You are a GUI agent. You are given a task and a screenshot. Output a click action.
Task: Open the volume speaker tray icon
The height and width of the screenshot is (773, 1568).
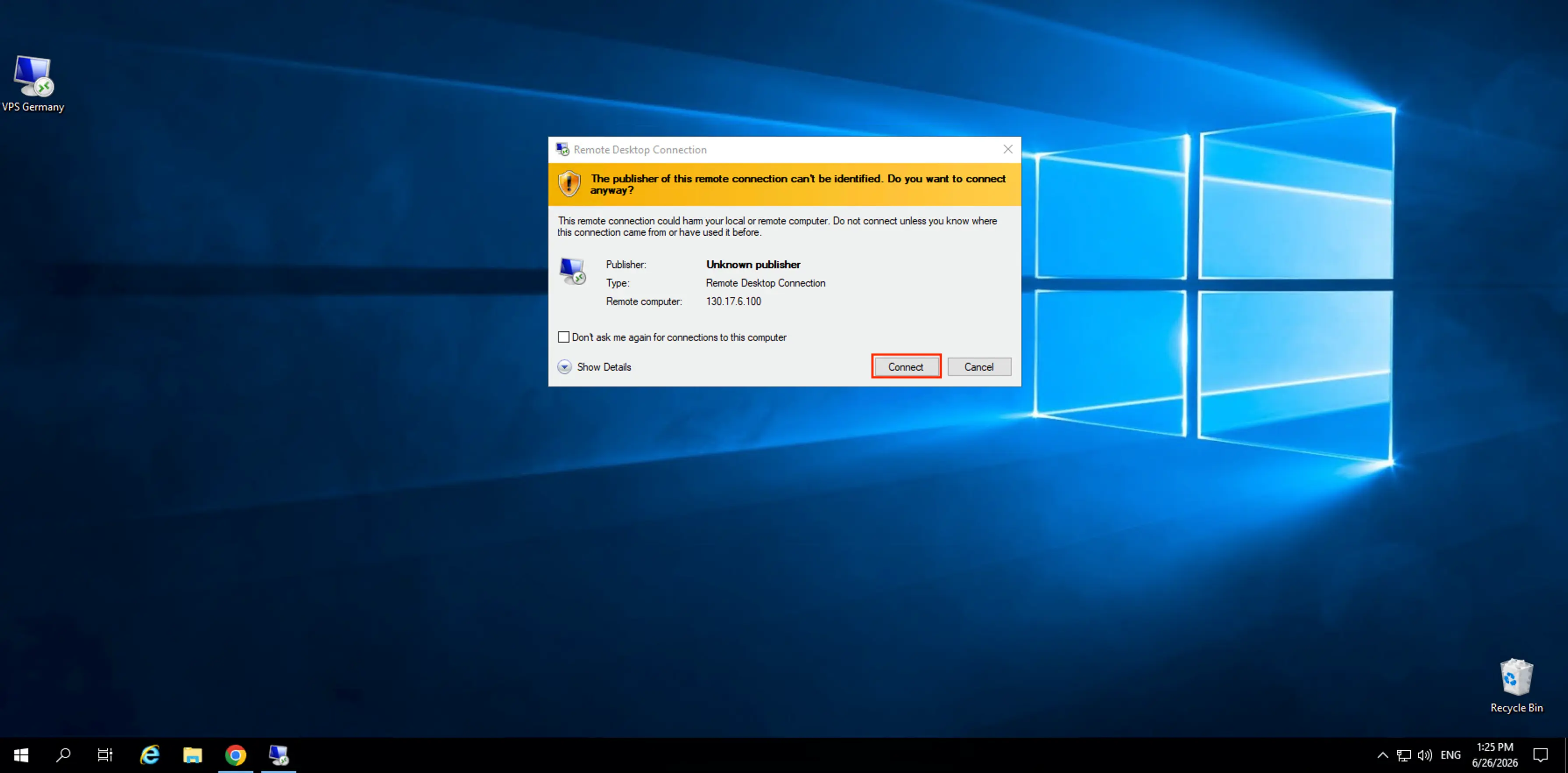1424,755
